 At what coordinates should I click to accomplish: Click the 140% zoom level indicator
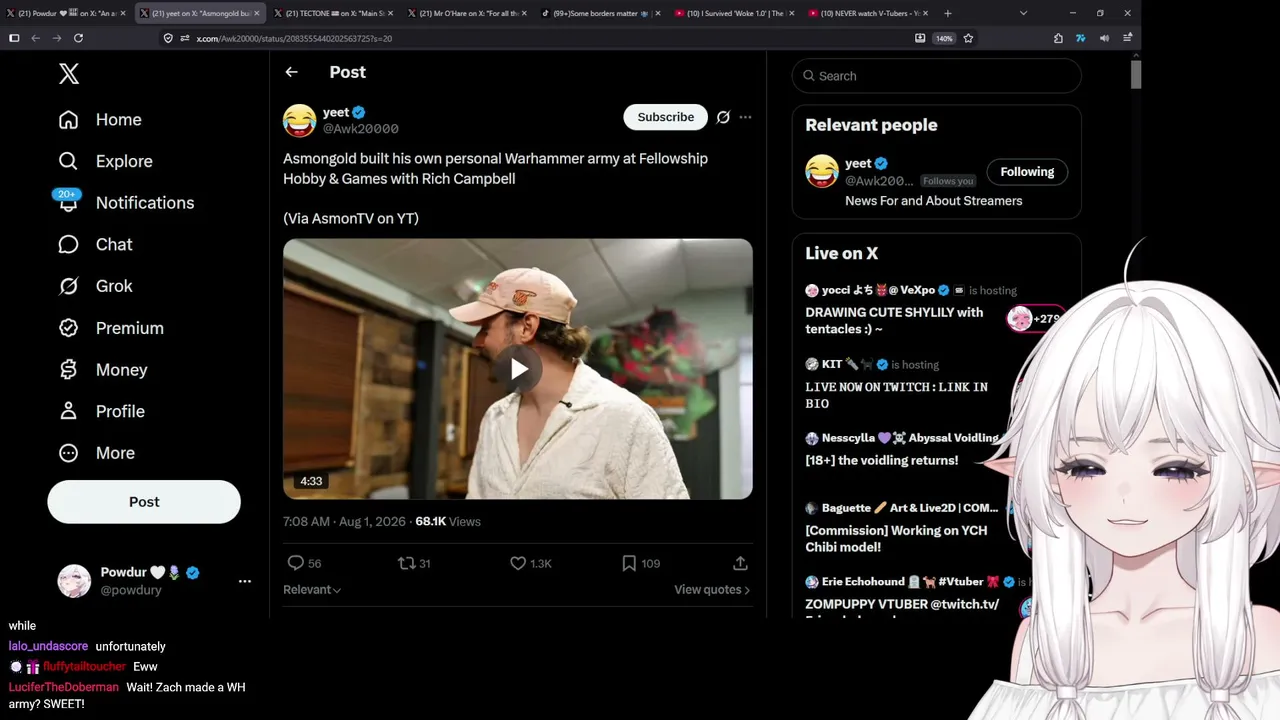[x=944, y=38]
